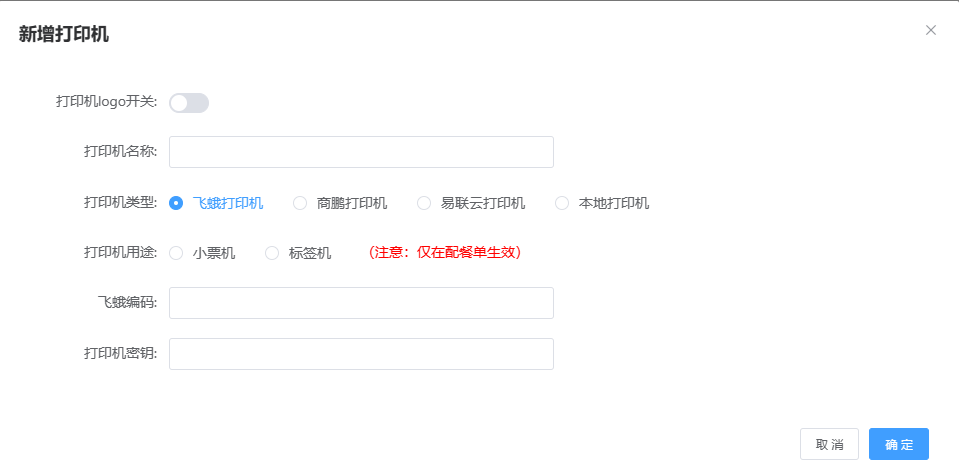Click the 打印机用途 field label text

click(x=120, y=253)
